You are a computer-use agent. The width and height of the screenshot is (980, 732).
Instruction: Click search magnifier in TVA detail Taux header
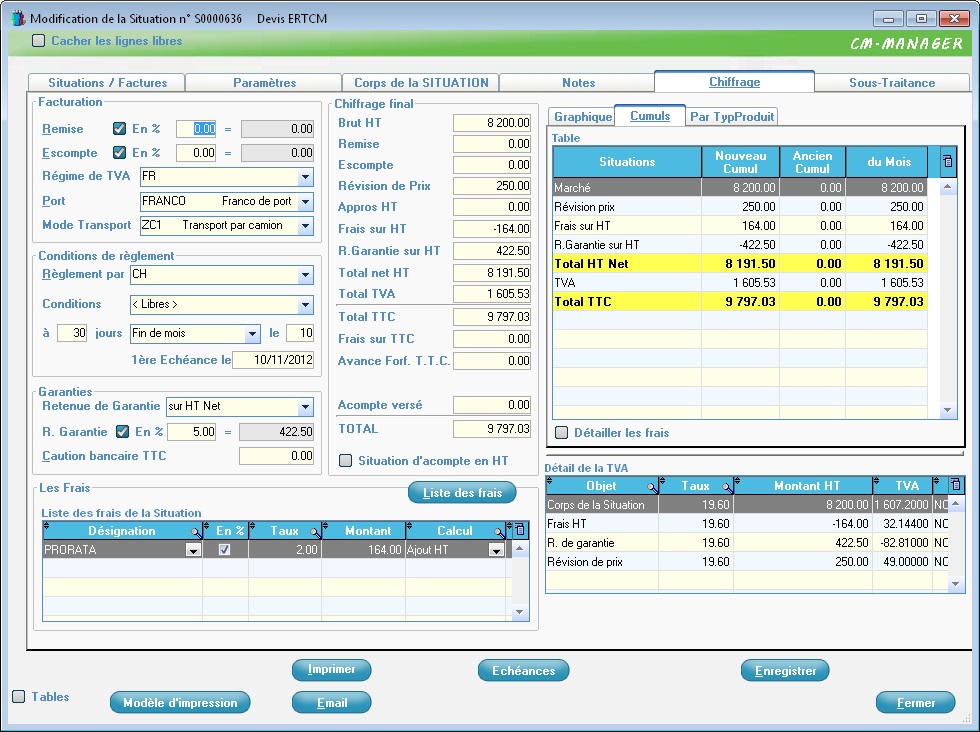point(728,487)
